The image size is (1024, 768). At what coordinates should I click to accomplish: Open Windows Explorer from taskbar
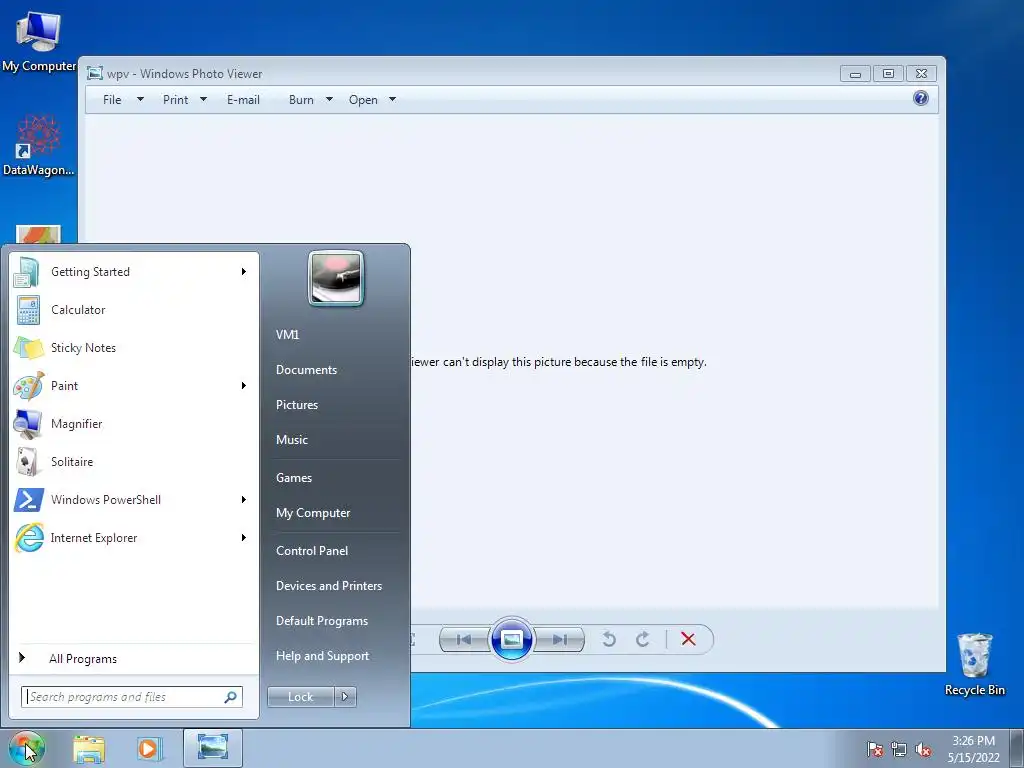[x=89, y=748]
